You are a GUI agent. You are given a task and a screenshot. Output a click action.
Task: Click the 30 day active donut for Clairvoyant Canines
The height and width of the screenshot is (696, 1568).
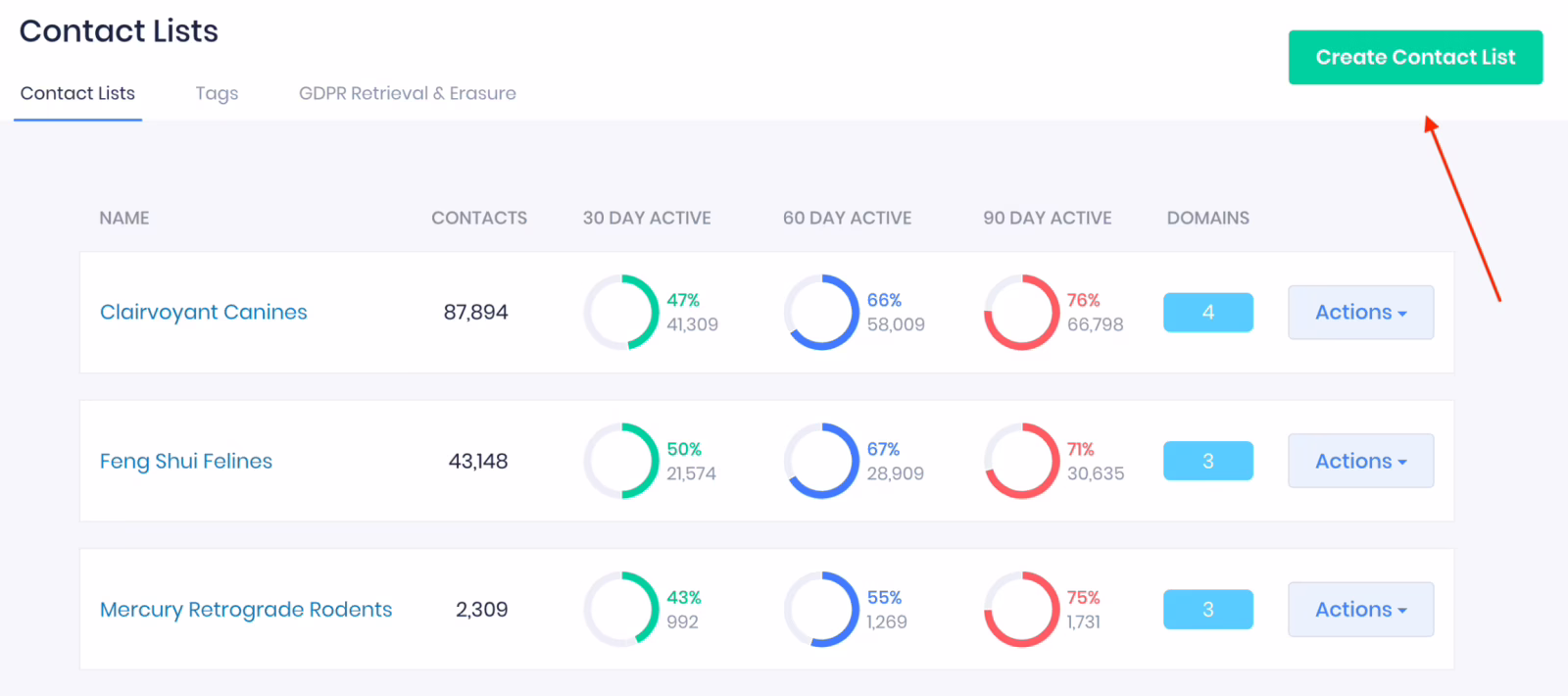(620, 312)
